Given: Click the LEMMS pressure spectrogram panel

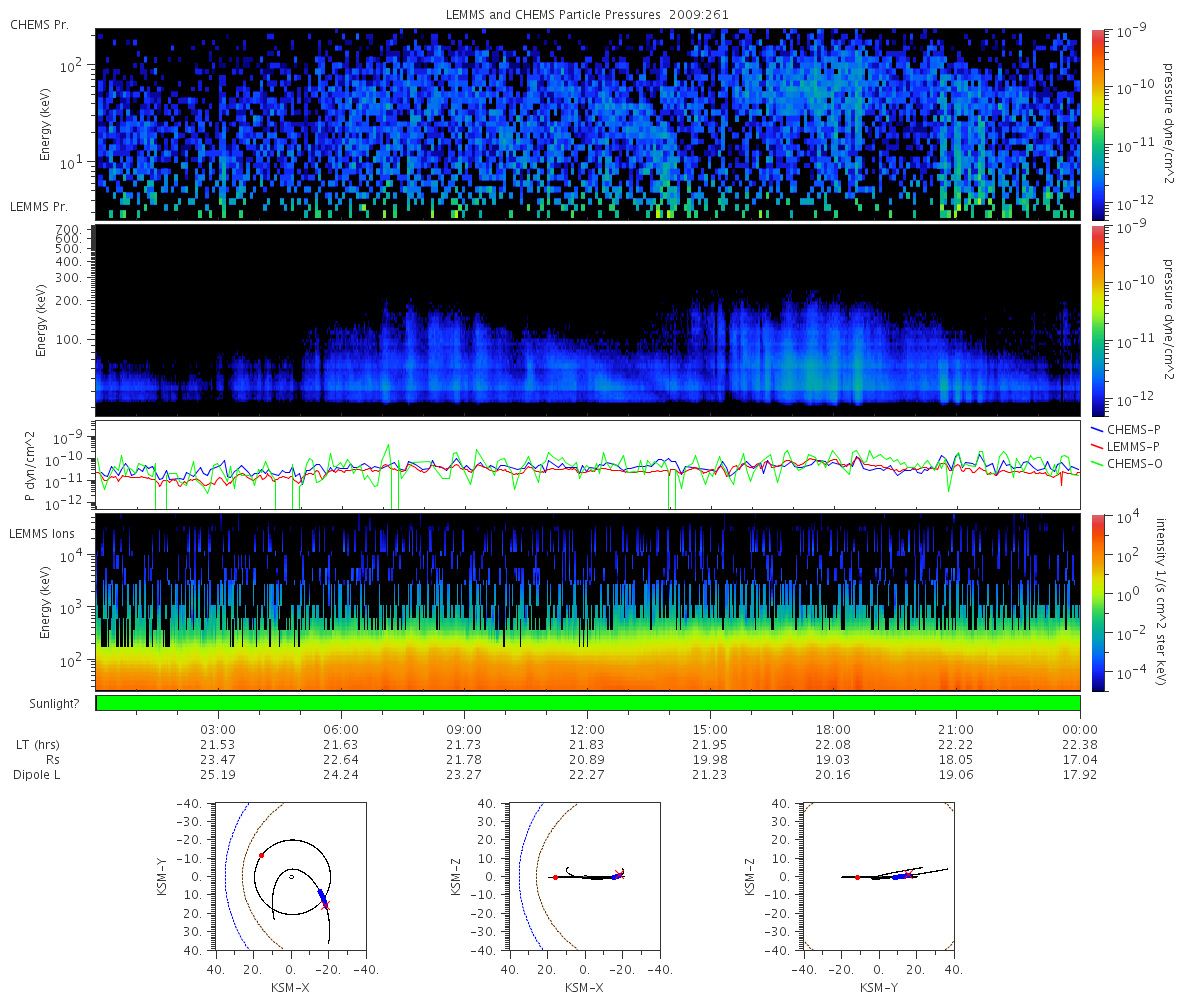Looking at the screenshot, I should tap(588, 320).
